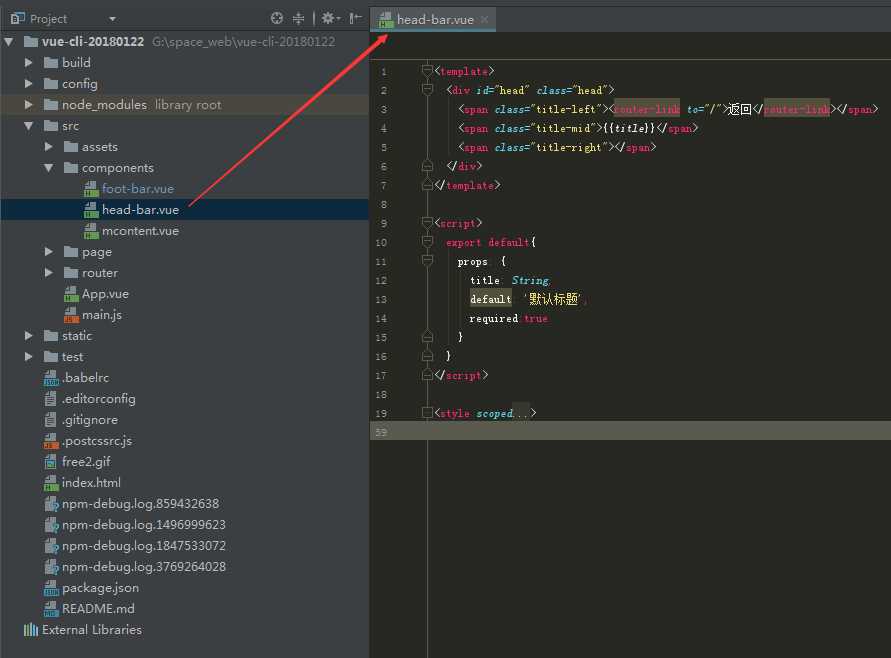The image size is (891, 658).
Task: Click the title-mid span on line 4
Action: [x=578, y=128]
